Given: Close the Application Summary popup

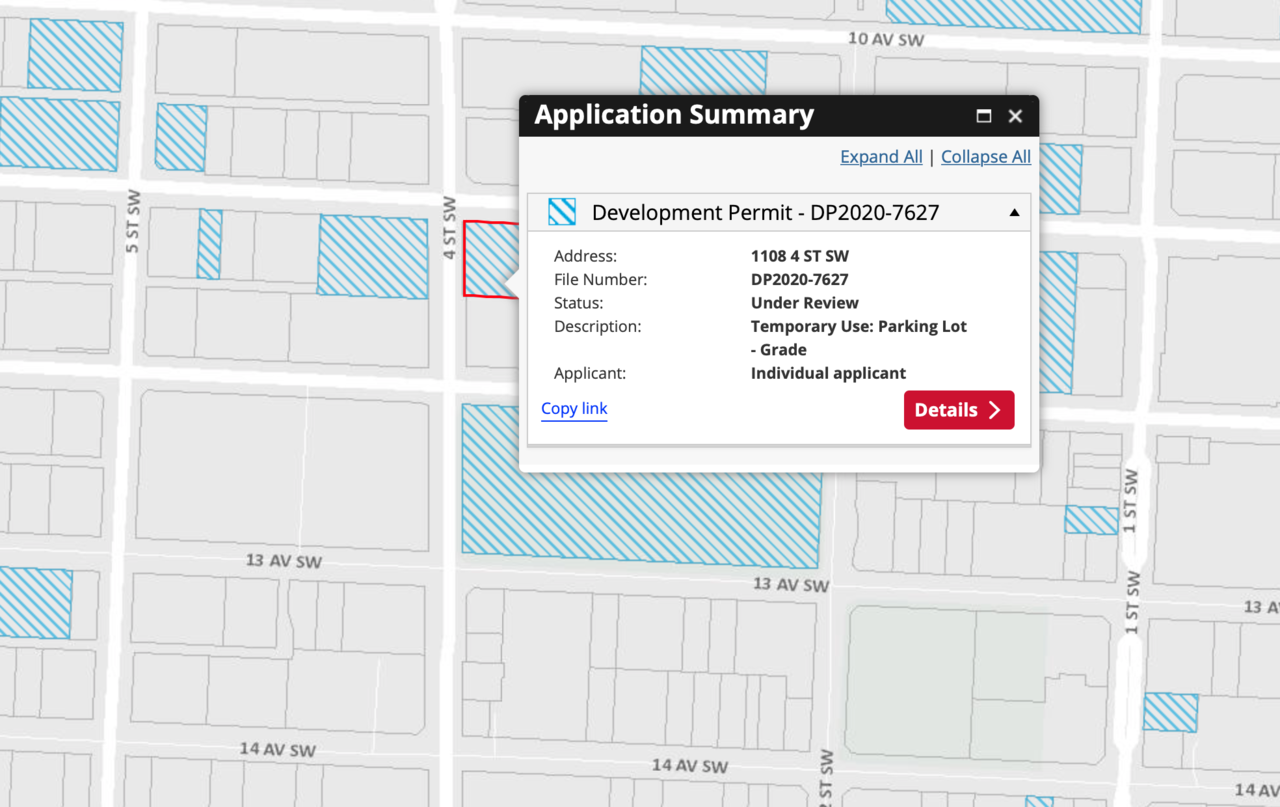Looking at the screenshot, I should click(x=1015, y=116).
